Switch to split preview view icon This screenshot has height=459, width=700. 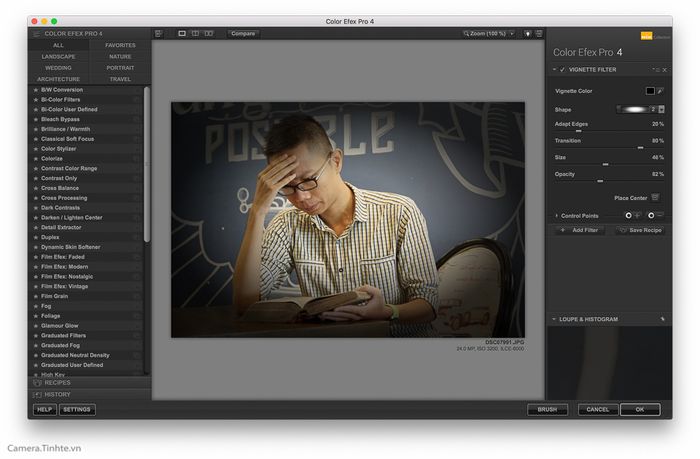tap(195, 33)
